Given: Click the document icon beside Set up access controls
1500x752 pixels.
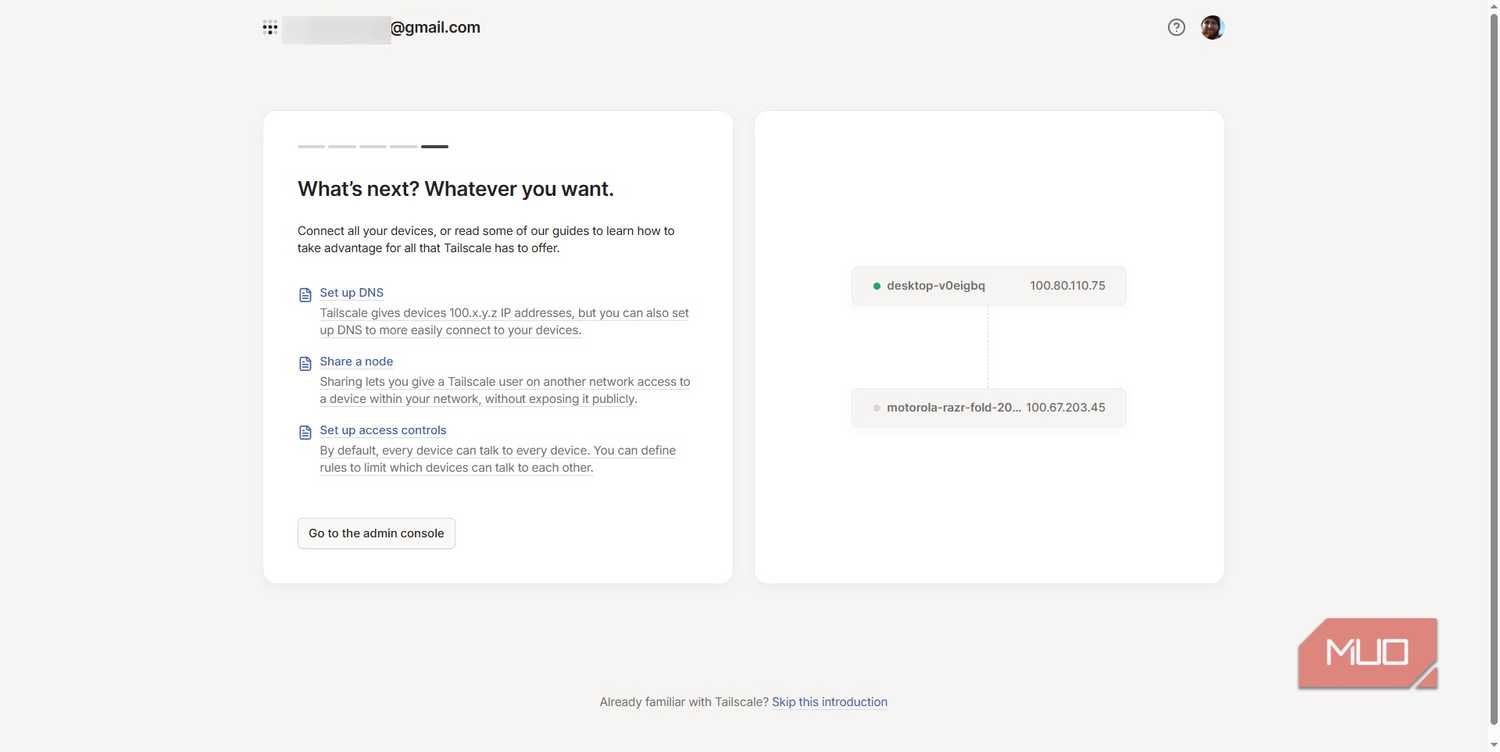Looking at the screenshot, I should pyautogui.click(x=306, y=433).
